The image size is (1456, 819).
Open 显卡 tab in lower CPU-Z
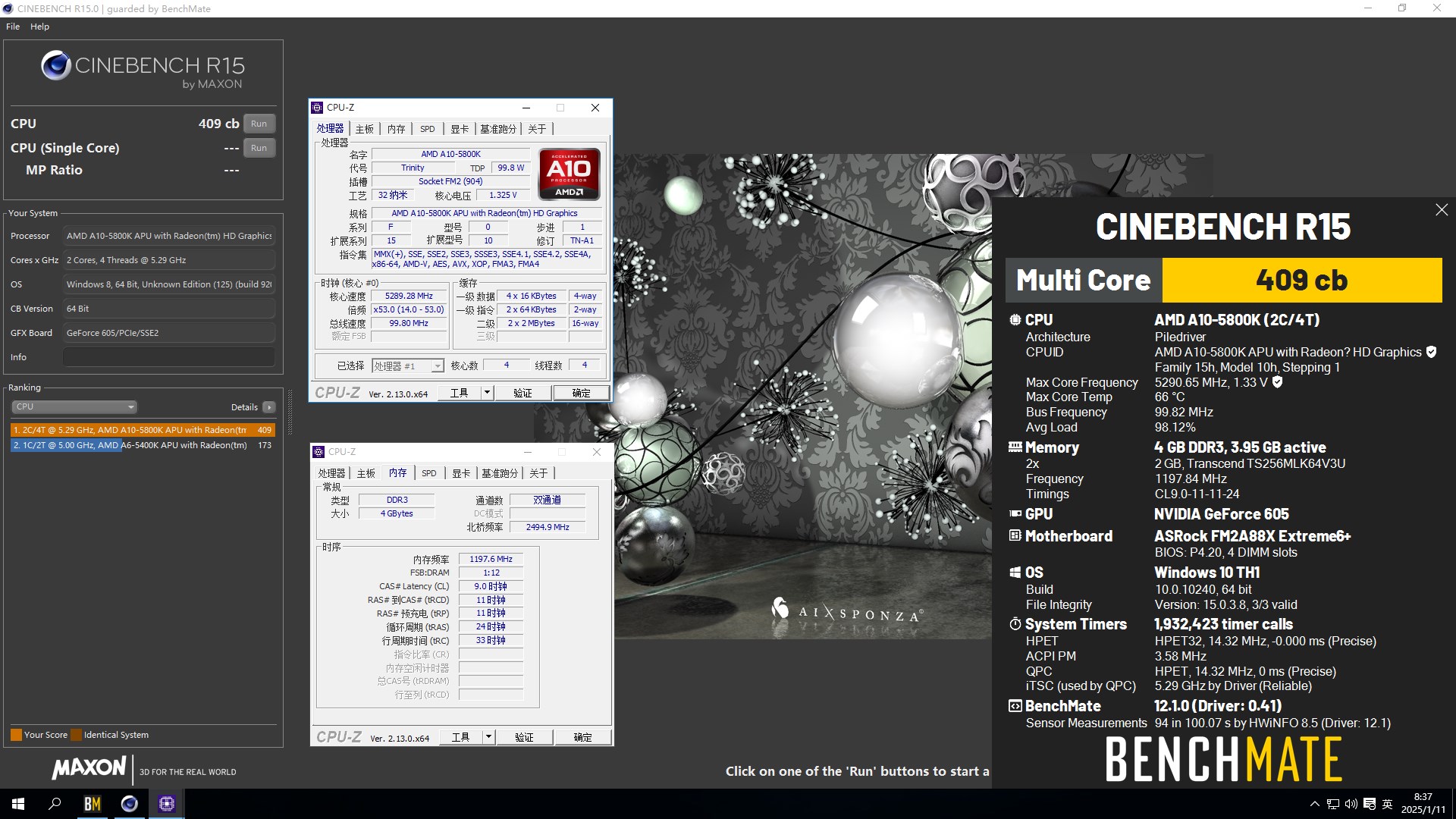461,473
